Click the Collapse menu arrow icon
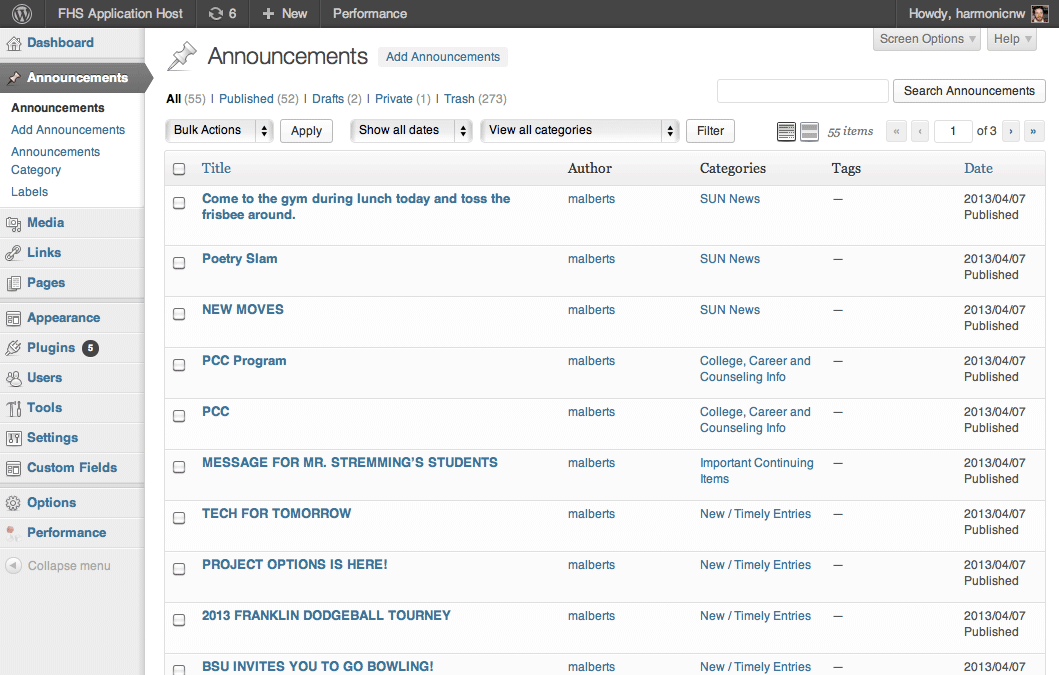Screen dimensions: 1059x675 pos(13,566)
